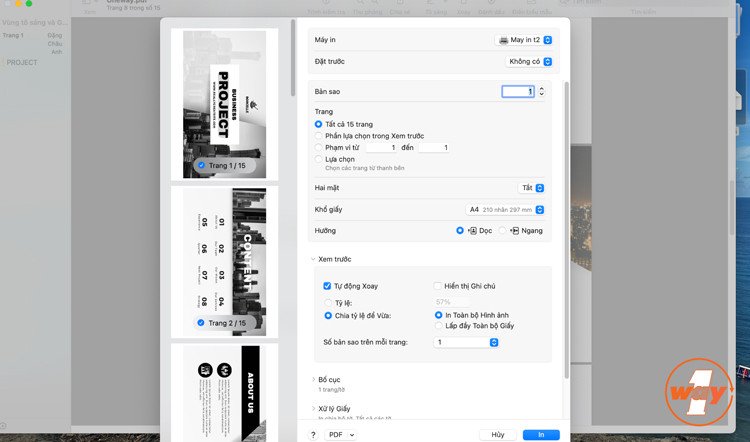Check the Hiển thị Ghi chú box

click(x=437, y=286)
